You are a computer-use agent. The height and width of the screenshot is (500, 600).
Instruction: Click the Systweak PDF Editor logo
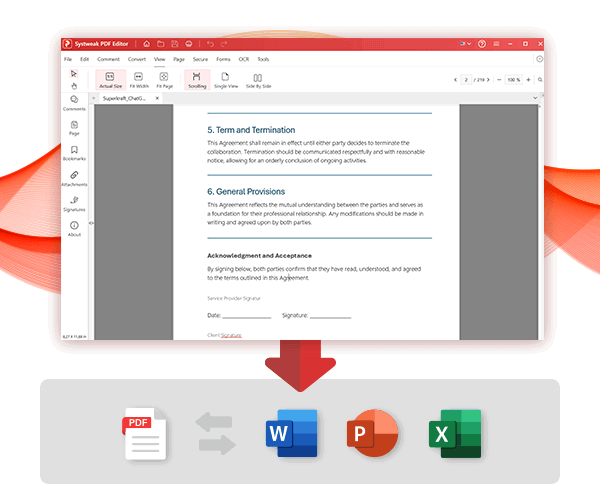coord(67,44)
